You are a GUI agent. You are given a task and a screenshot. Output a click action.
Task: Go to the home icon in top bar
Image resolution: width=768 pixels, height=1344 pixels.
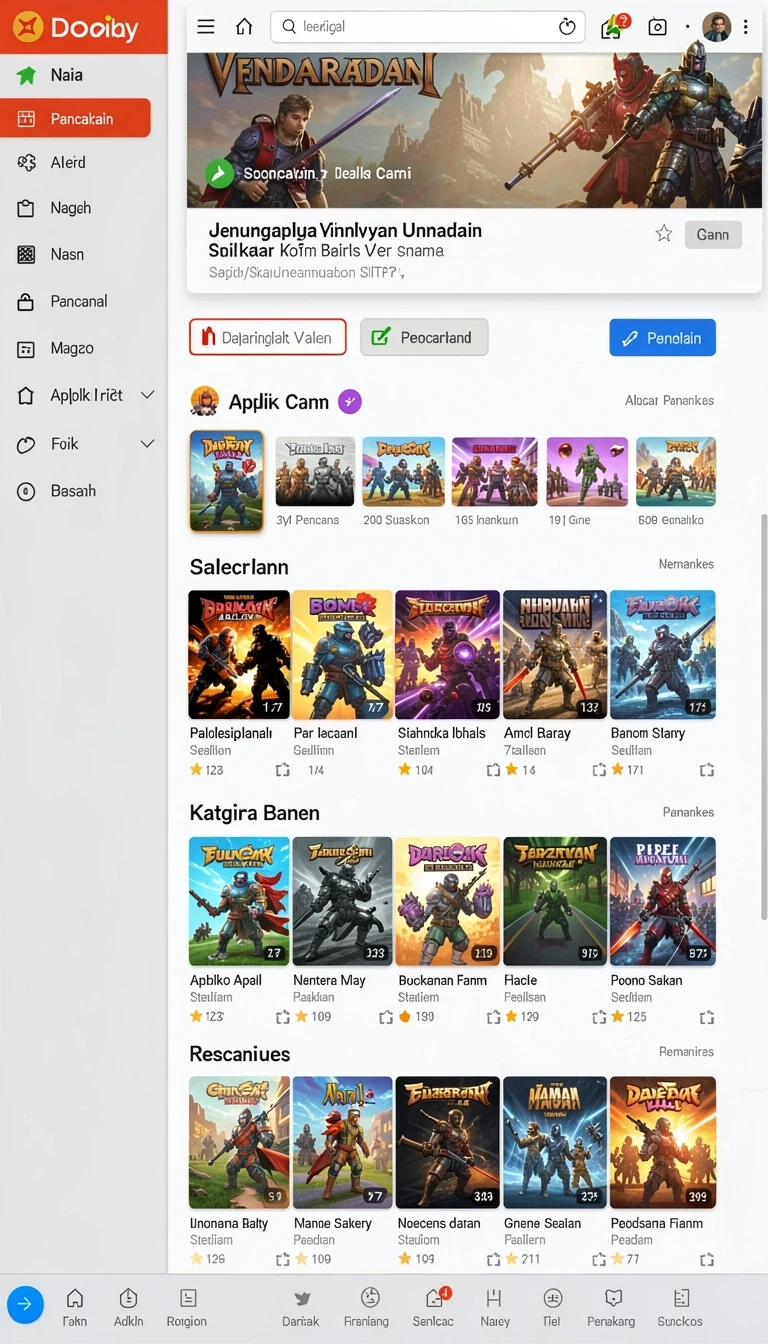tap(244, 27)
